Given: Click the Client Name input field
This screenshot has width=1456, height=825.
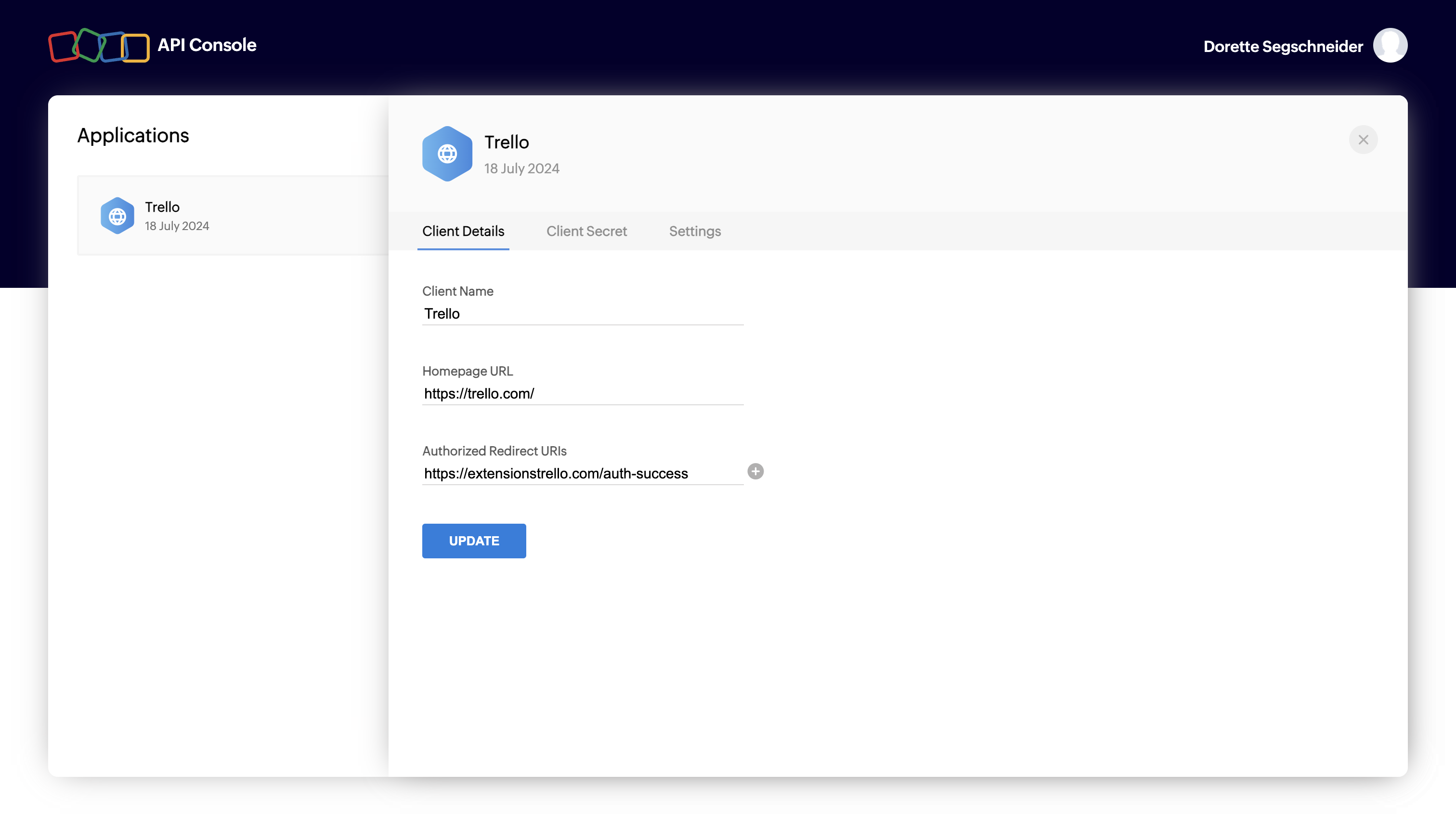Looking at the screenshot, I should tap(582, 314).
